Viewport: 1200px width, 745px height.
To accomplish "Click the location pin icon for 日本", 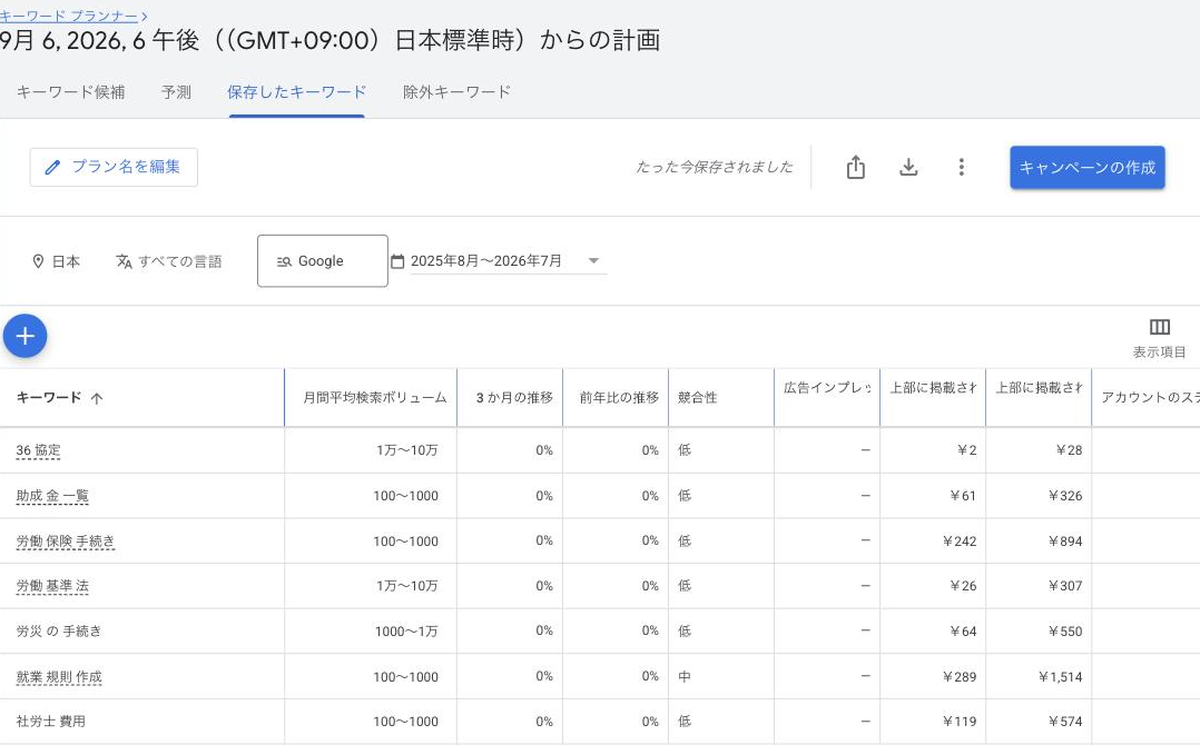I will (38, 261).
